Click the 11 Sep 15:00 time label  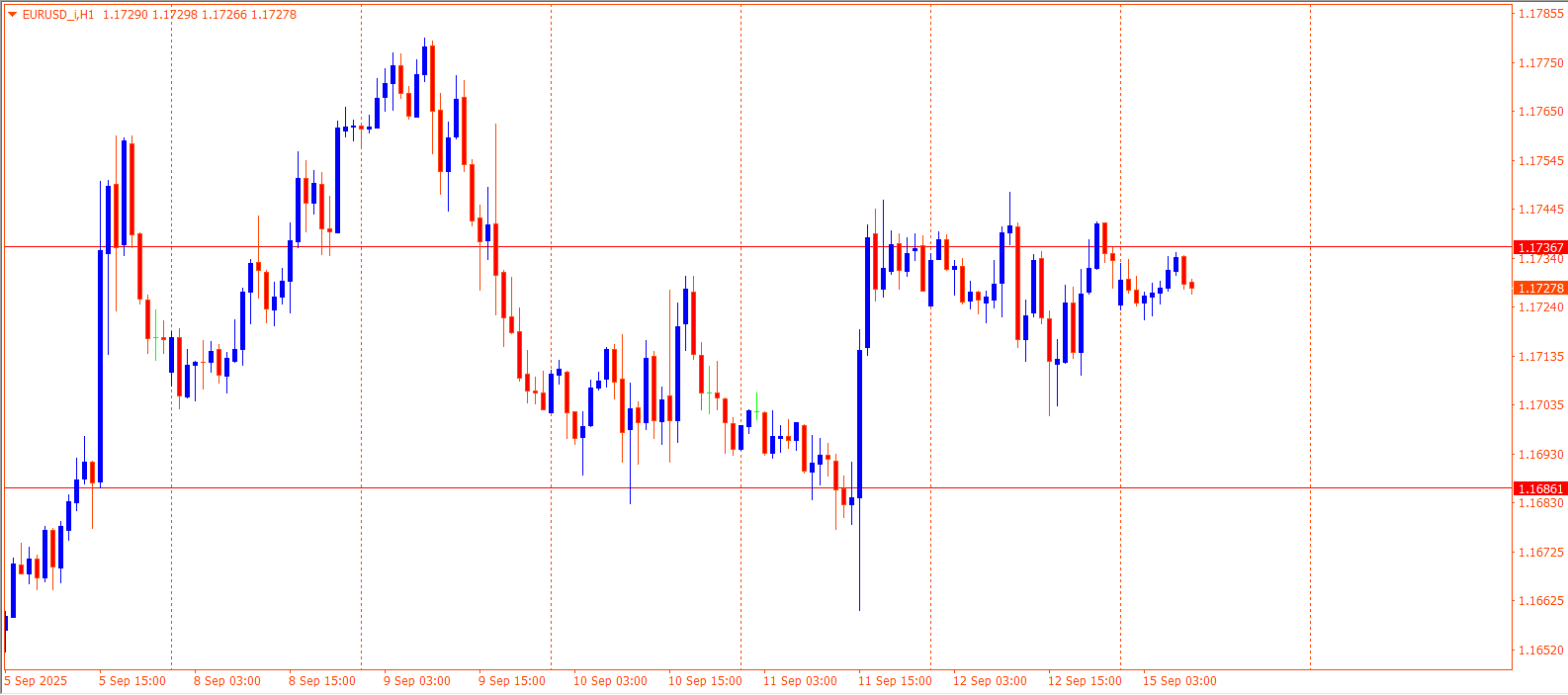click(895, 681)
